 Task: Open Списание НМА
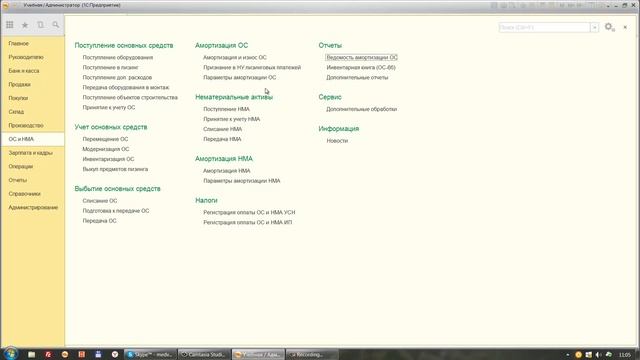[223, 129]
